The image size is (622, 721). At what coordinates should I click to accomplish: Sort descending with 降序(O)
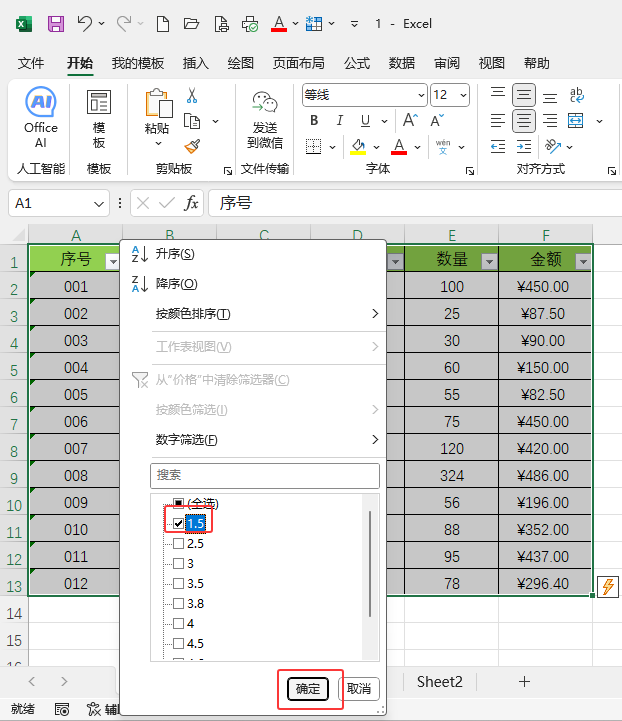click(x=176, y=284)
